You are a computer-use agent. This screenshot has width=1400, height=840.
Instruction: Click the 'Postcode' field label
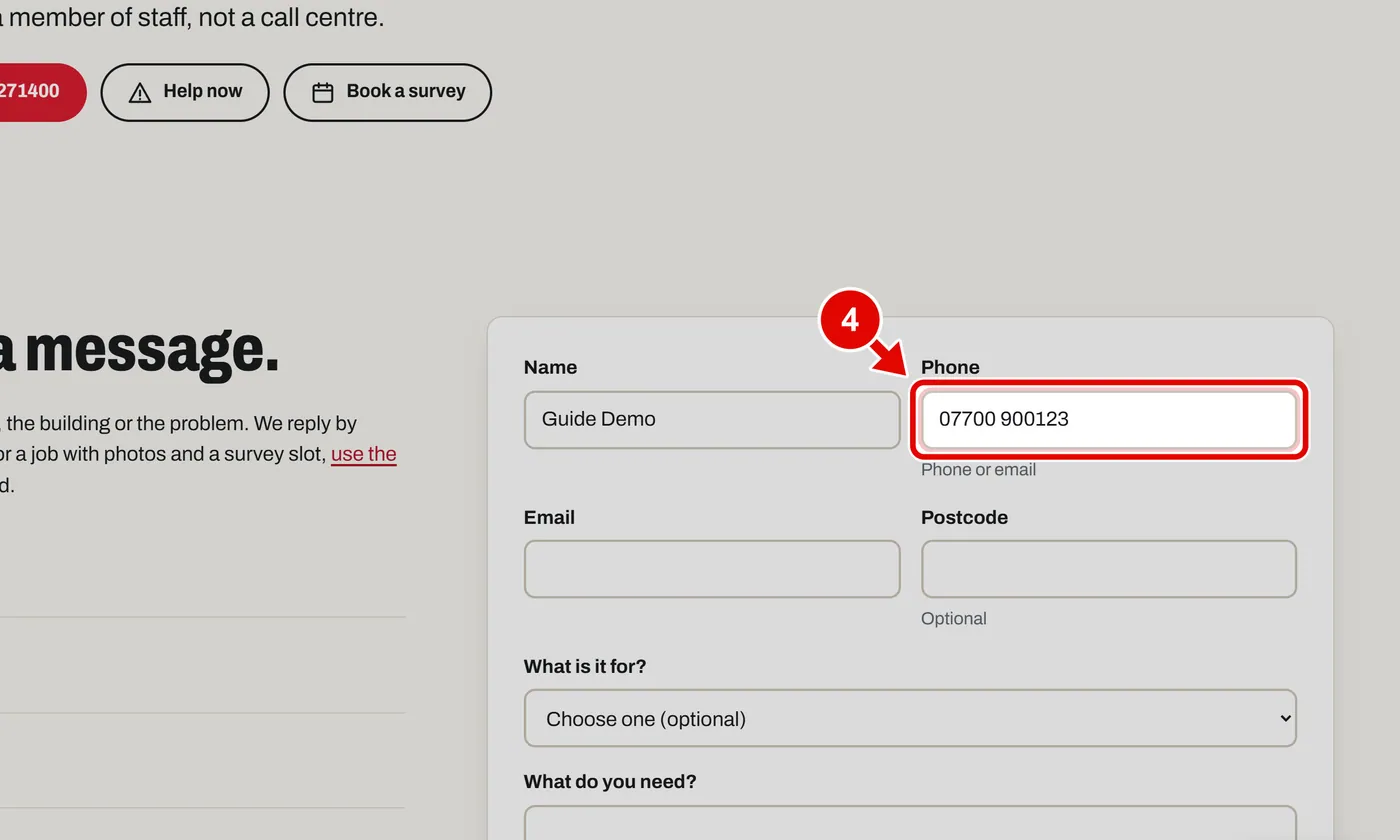[964, 518]
